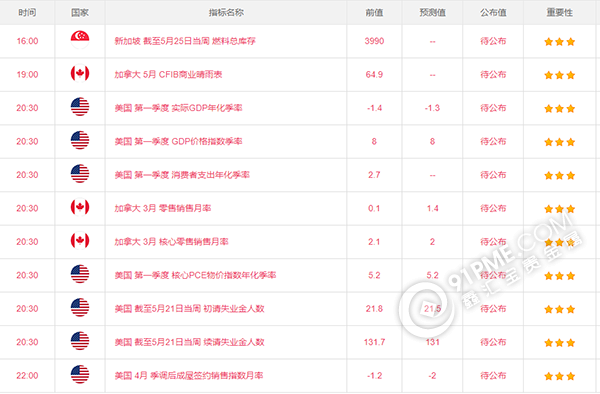Click importance stars for 续请失业金人数 row
This screenshot has height=394, width=600.
[x=559, y=343]
